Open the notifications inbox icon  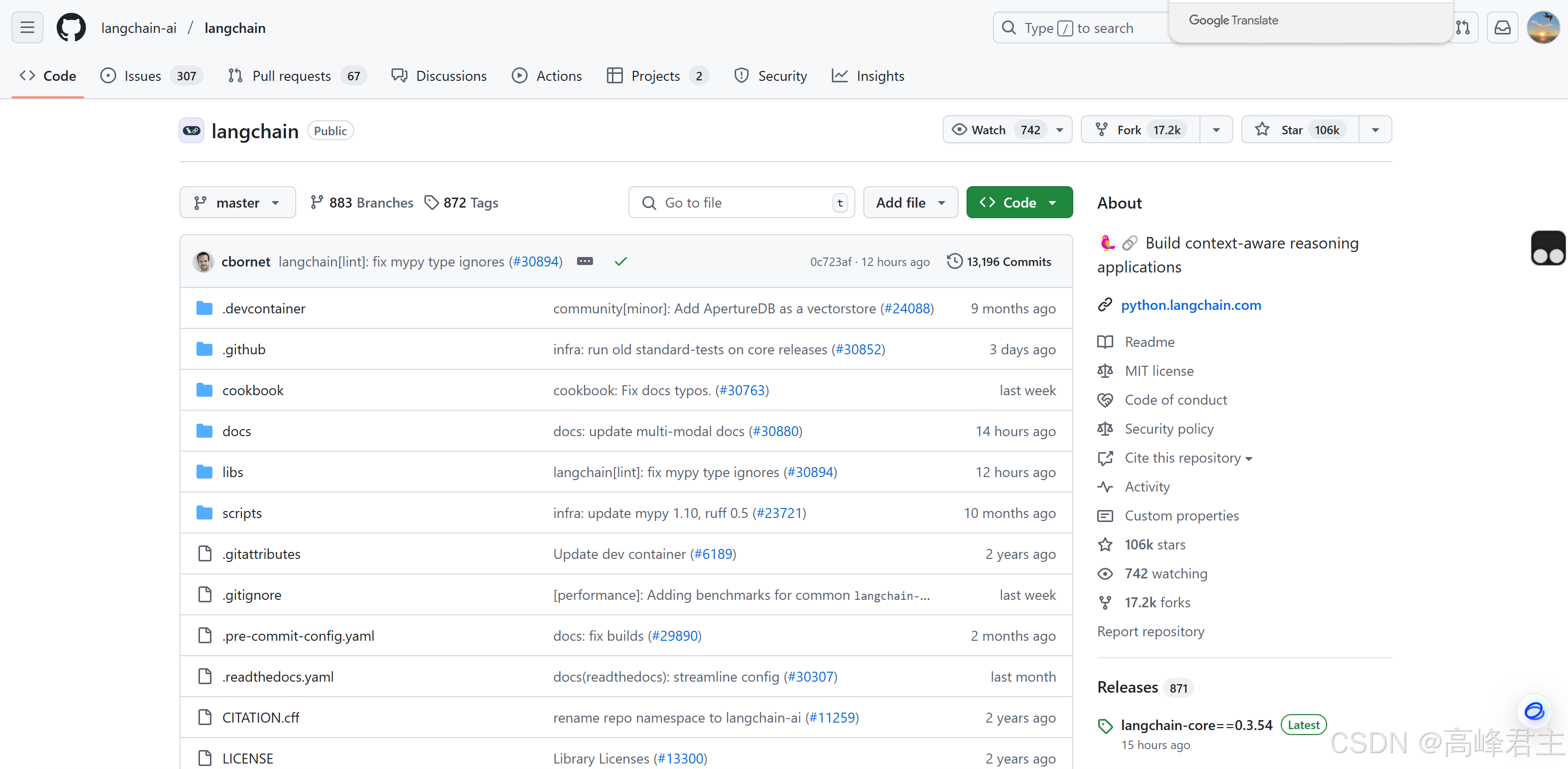point(1502,28)
